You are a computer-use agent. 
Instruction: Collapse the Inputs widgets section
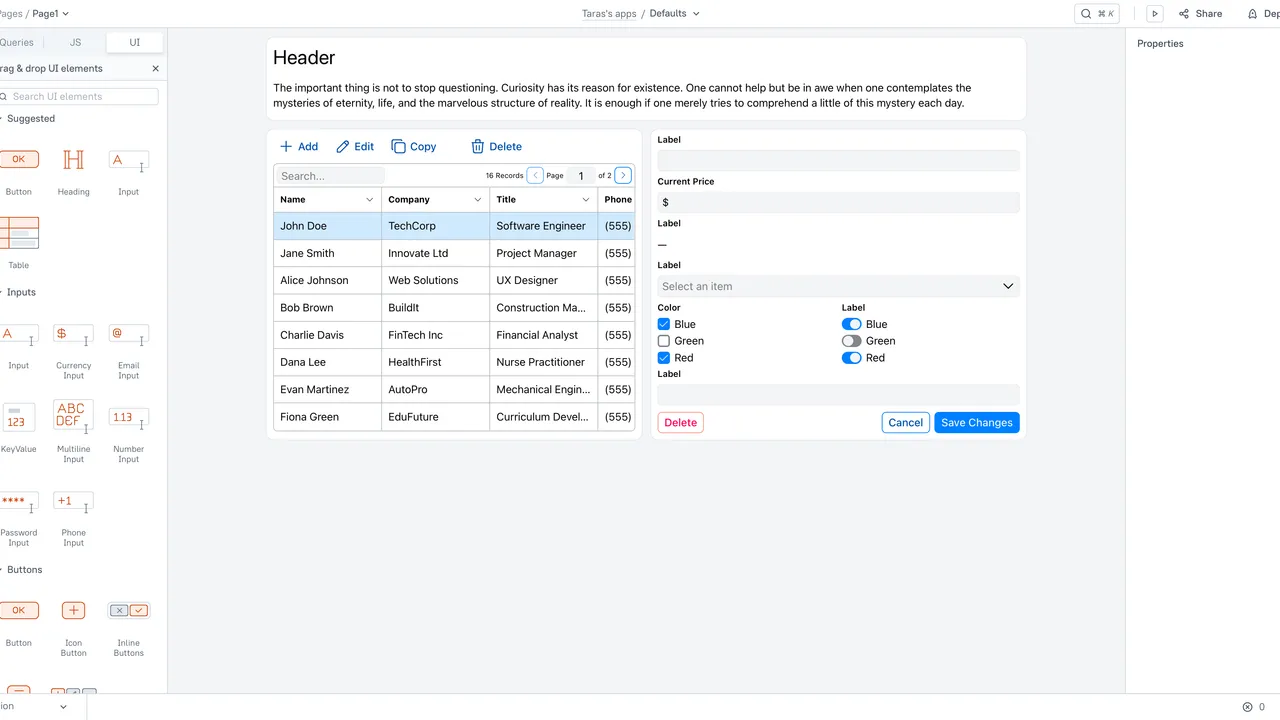[x=19, y=292]
